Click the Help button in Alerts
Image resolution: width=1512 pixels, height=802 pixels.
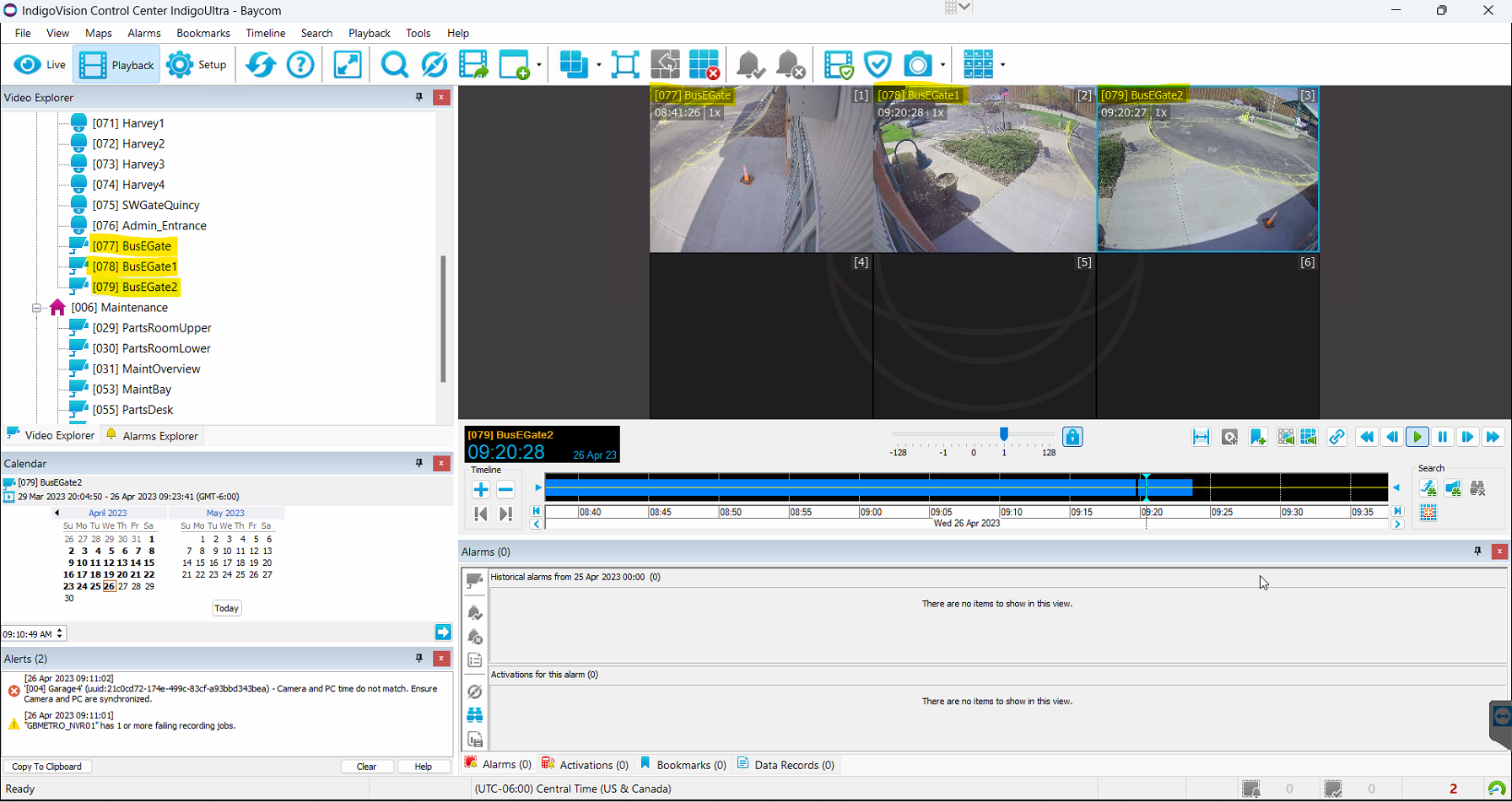pos(424,767)
